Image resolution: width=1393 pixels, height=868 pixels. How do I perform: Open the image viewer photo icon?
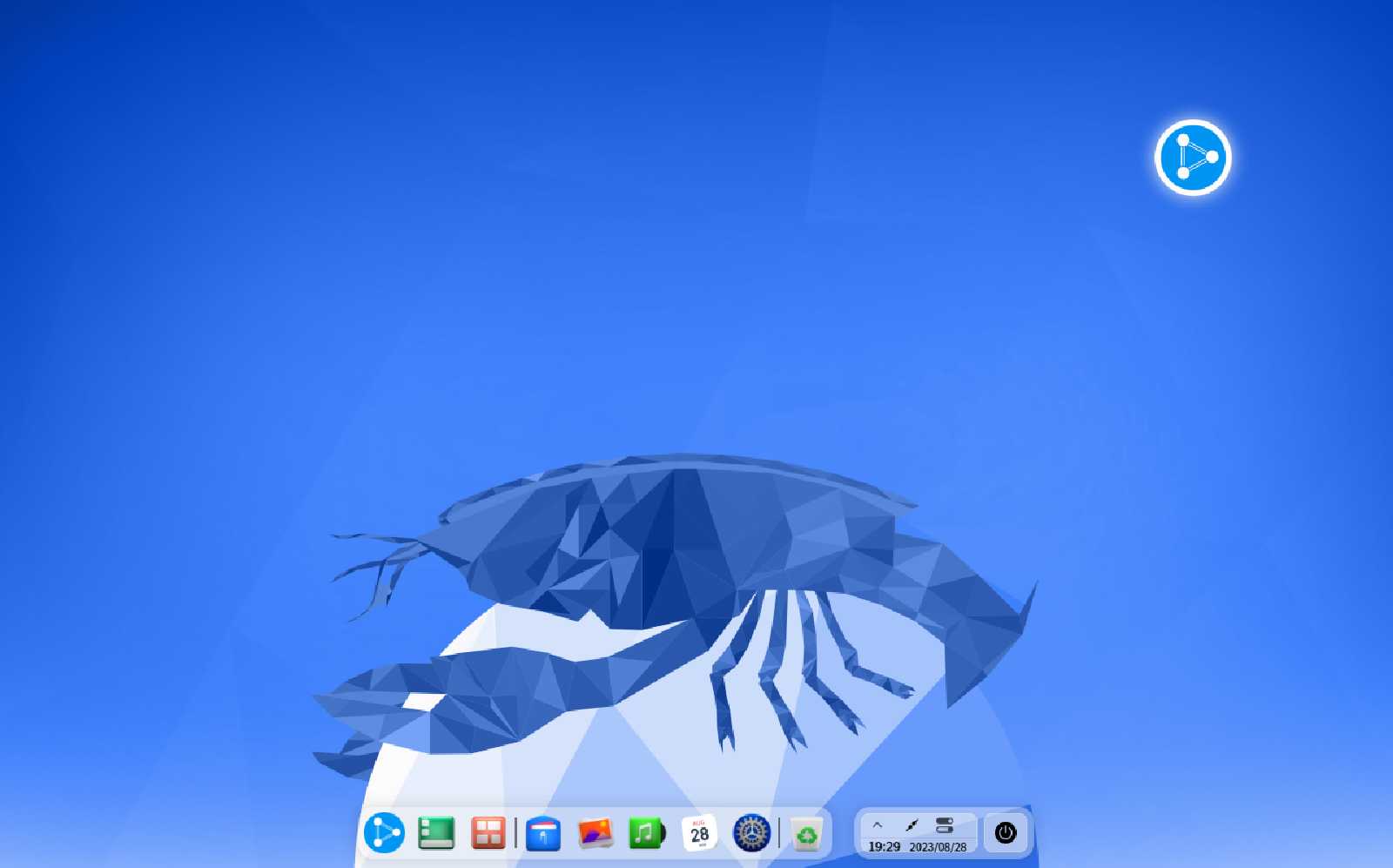[x=596, y=833]
